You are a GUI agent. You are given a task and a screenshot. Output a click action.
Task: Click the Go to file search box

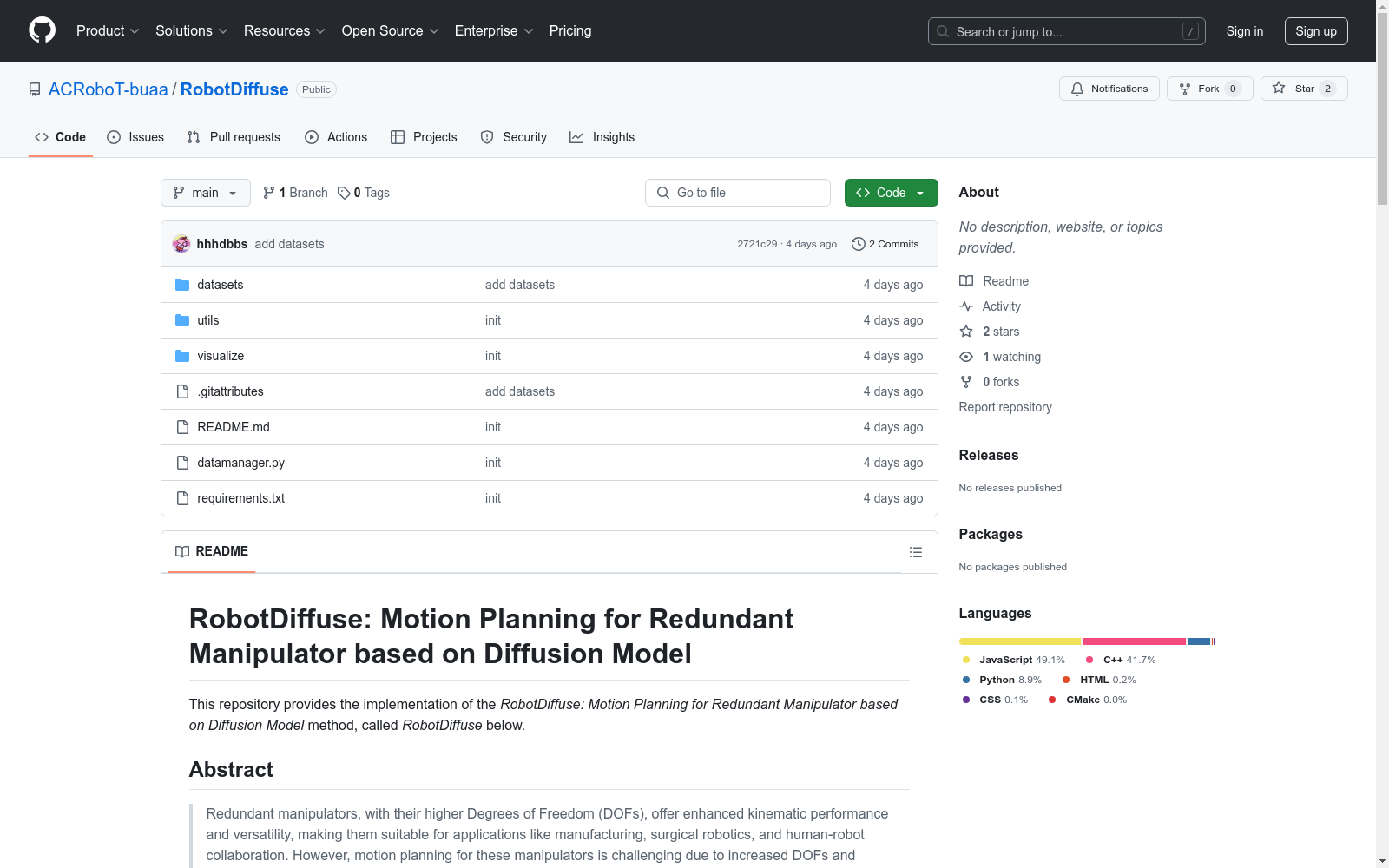coord(738,193)
